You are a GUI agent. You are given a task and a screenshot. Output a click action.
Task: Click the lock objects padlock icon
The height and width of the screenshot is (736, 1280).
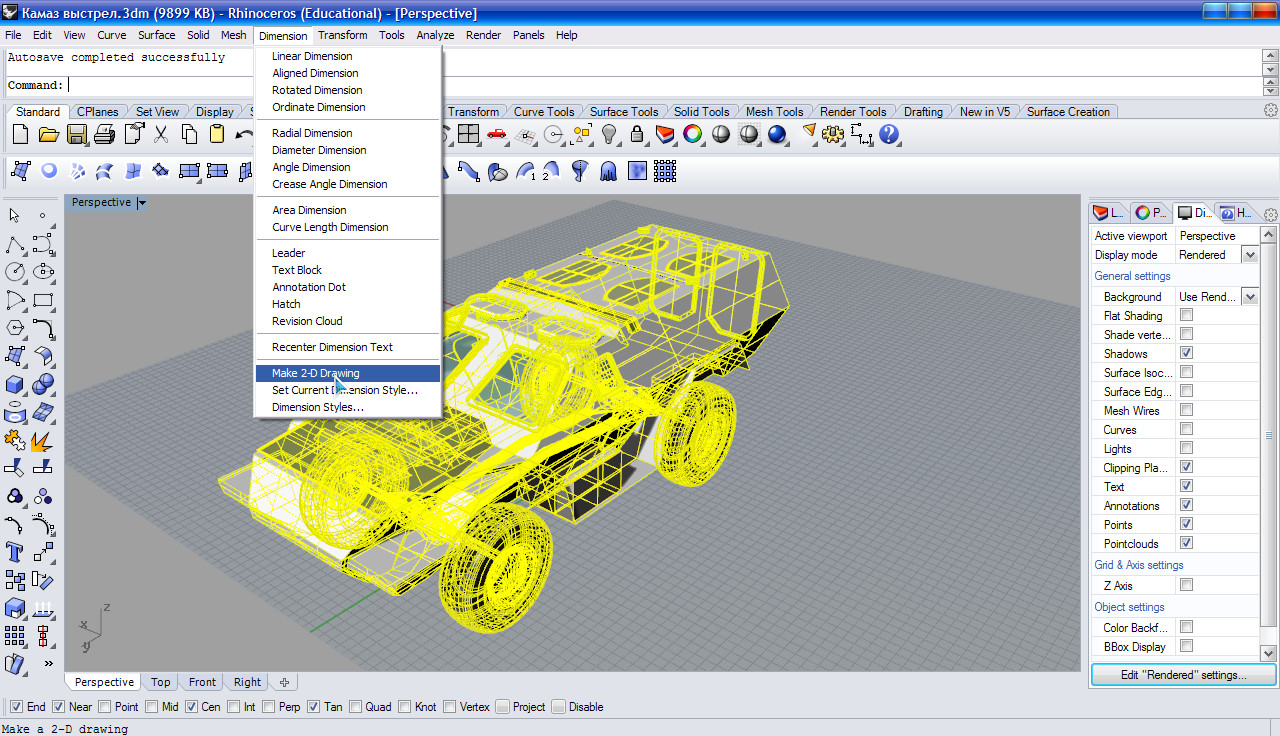[636, 134]
